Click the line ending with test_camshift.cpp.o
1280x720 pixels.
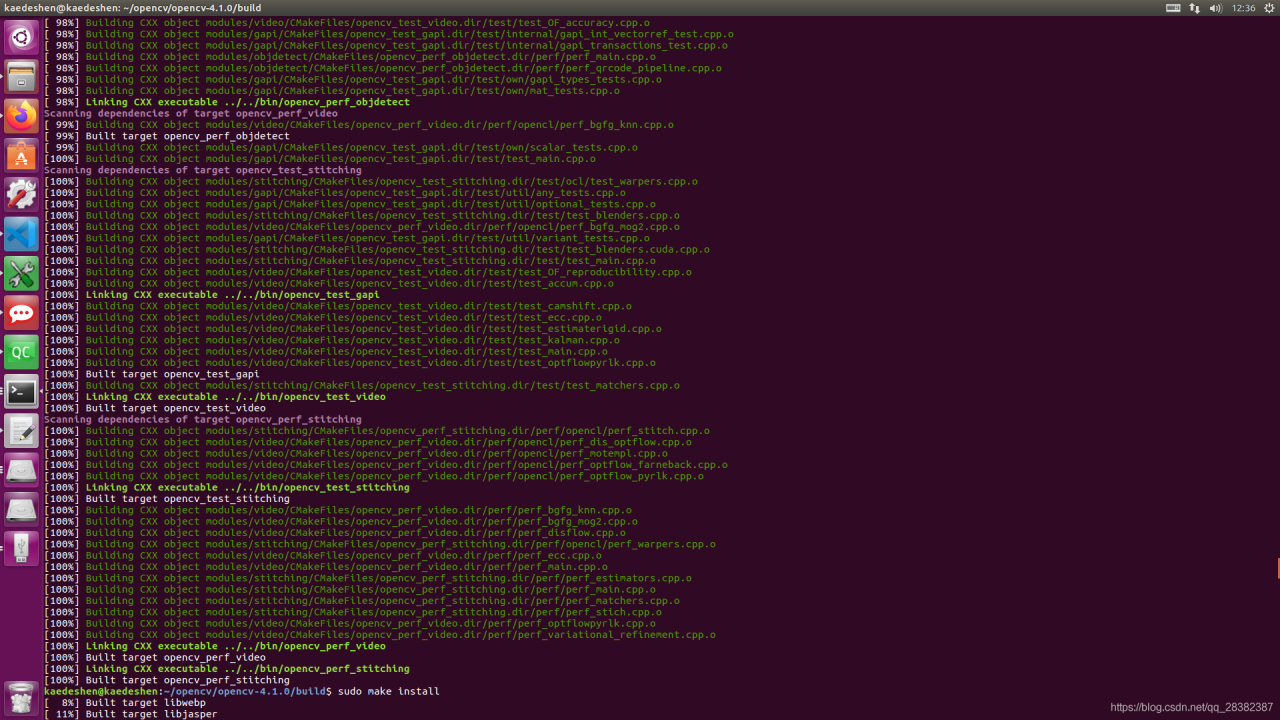[x=338, y=306]
